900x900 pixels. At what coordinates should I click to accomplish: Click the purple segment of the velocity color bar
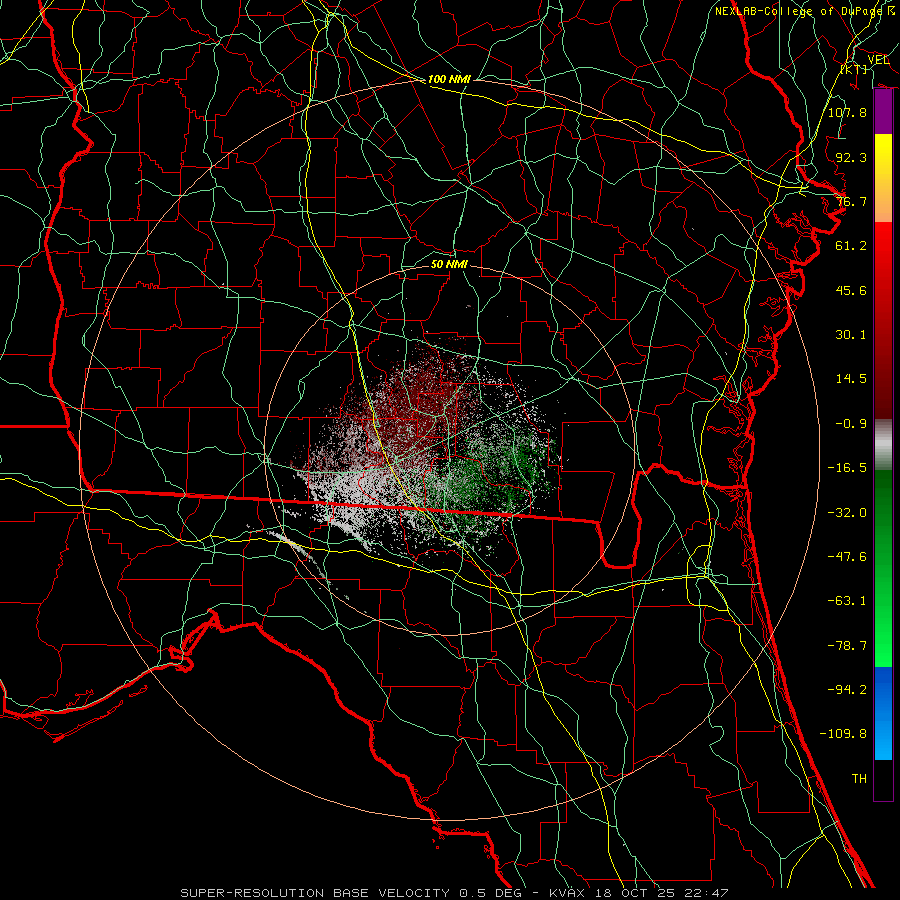click(x=883, y=111)
